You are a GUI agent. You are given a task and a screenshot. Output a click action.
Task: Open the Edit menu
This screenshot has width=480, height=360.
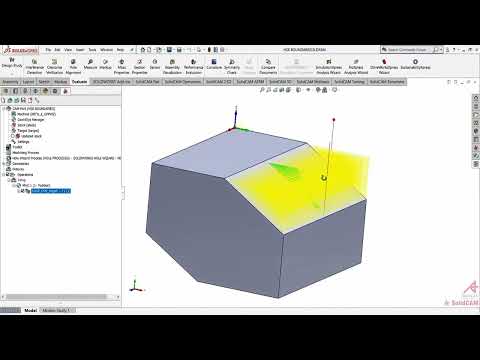point(57,50)
